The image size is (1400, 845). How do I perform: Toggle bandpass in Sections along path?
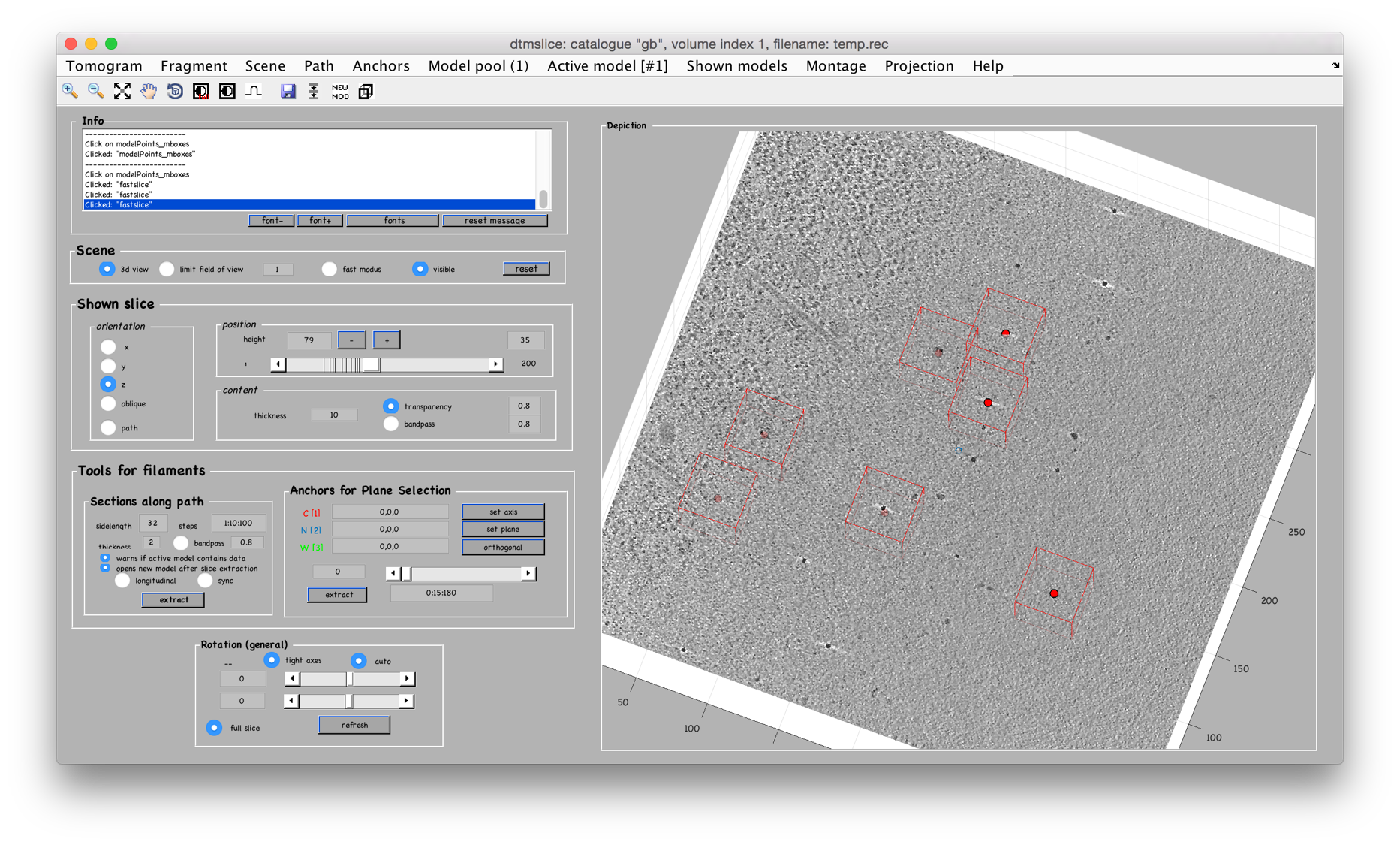181,542
